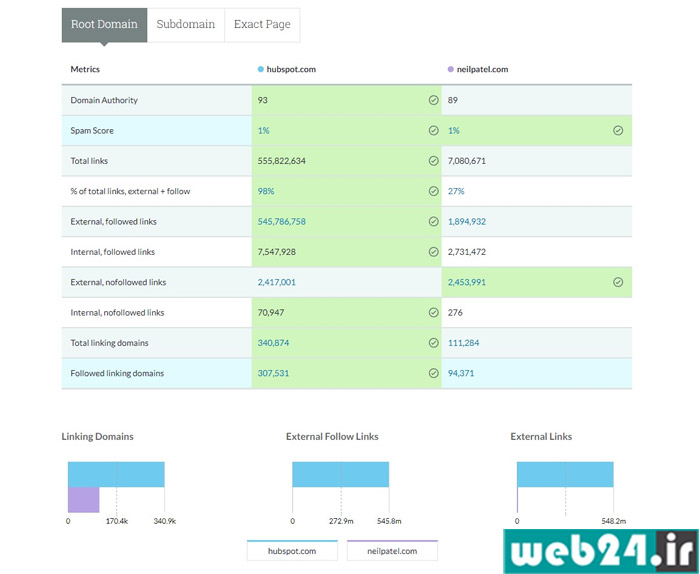Select the 7,080,671 total links value
The height and width of the screenshot is (574, 700).
[x=467, y=161]
